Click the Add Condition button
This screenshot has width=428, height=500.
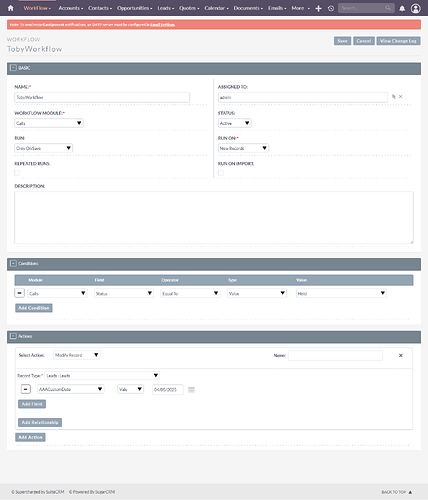(34, 308)
